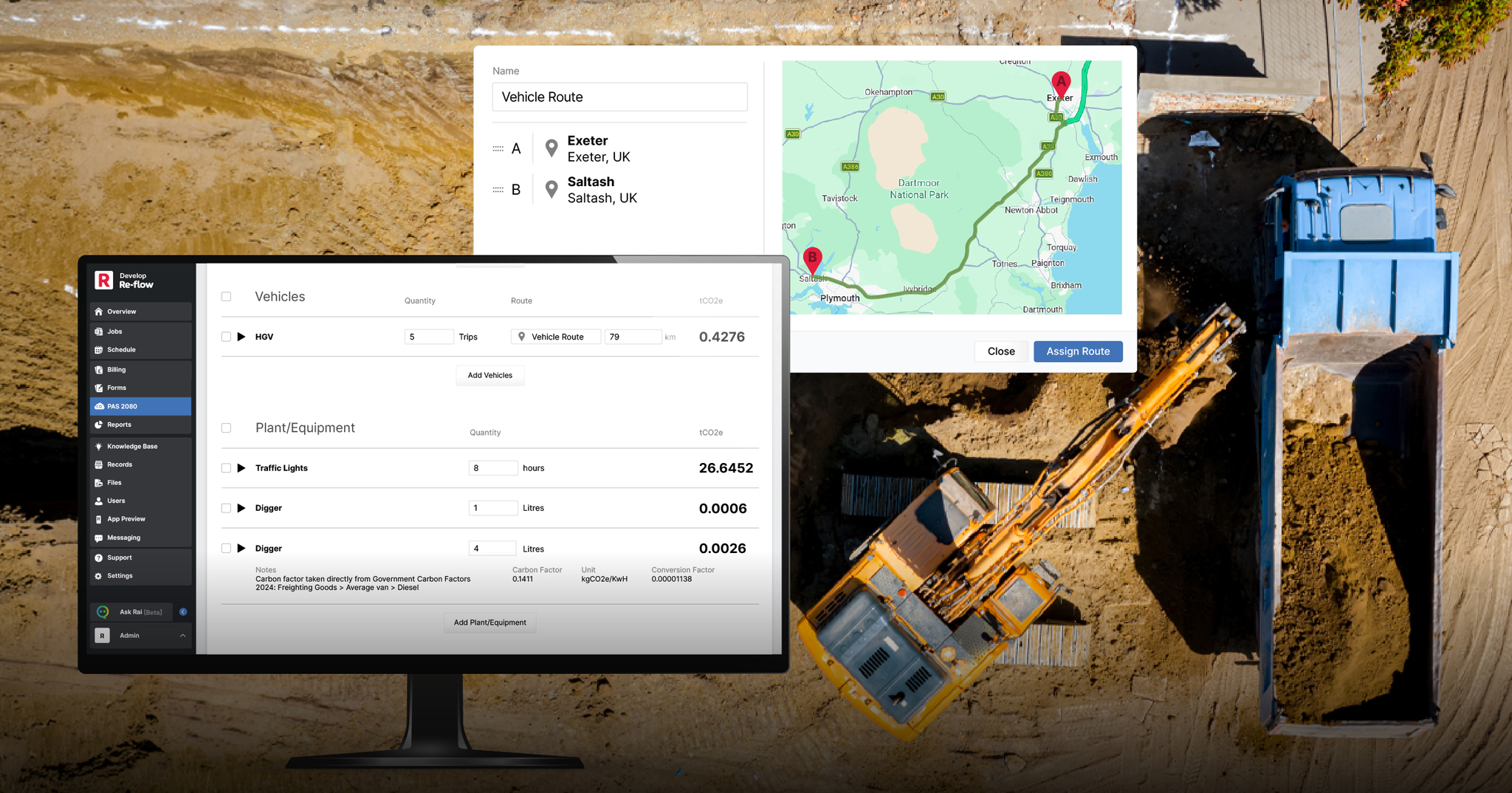
Task: Open App Preview in sidebar
Action: tap(140, 519)
